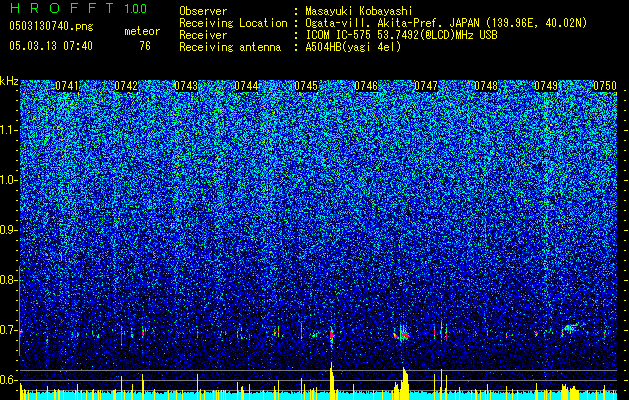This screenshot has width=629, height=400.
Task: Click the Receiving Location value text
Action: [x=446, y=23]
